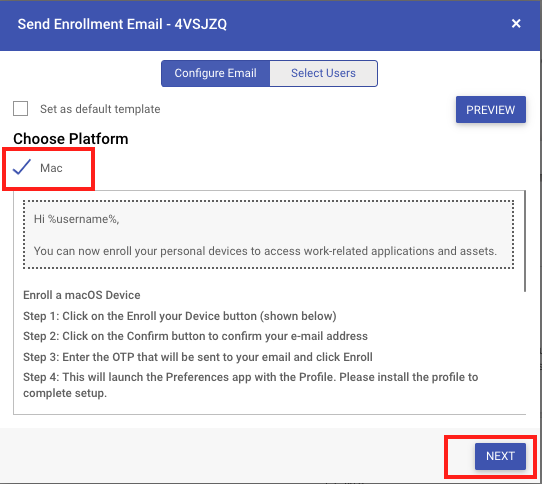Select the Step 1 instruction line
This screenshot has width=542, height=484.
coord(180,316)
